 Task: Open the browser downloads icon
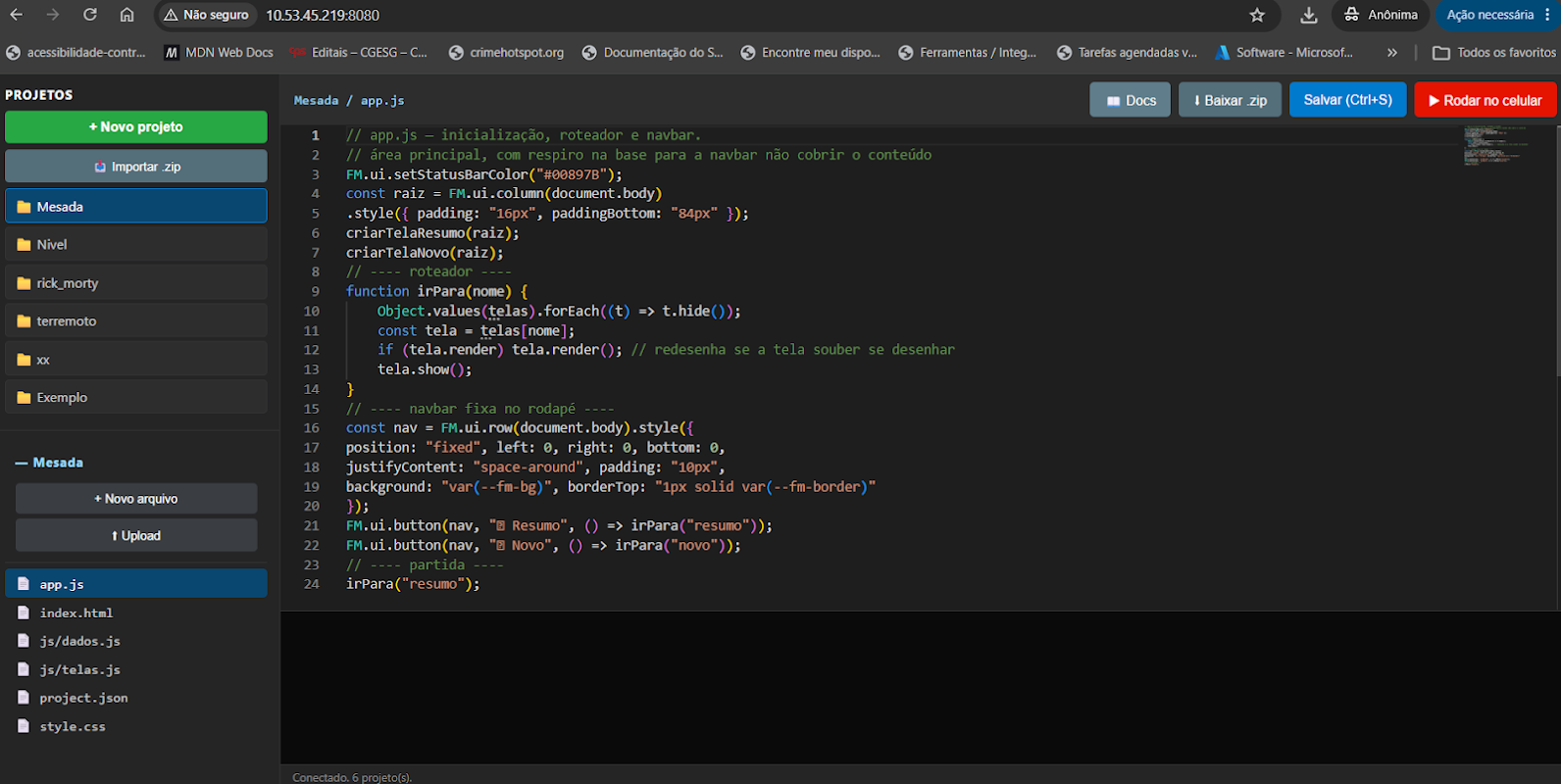point(1309,15)
